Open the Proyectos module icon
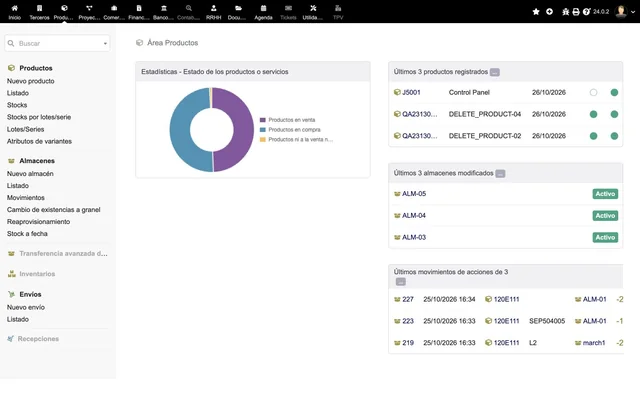The image size is (640, 400). click(x=89, y=8)
